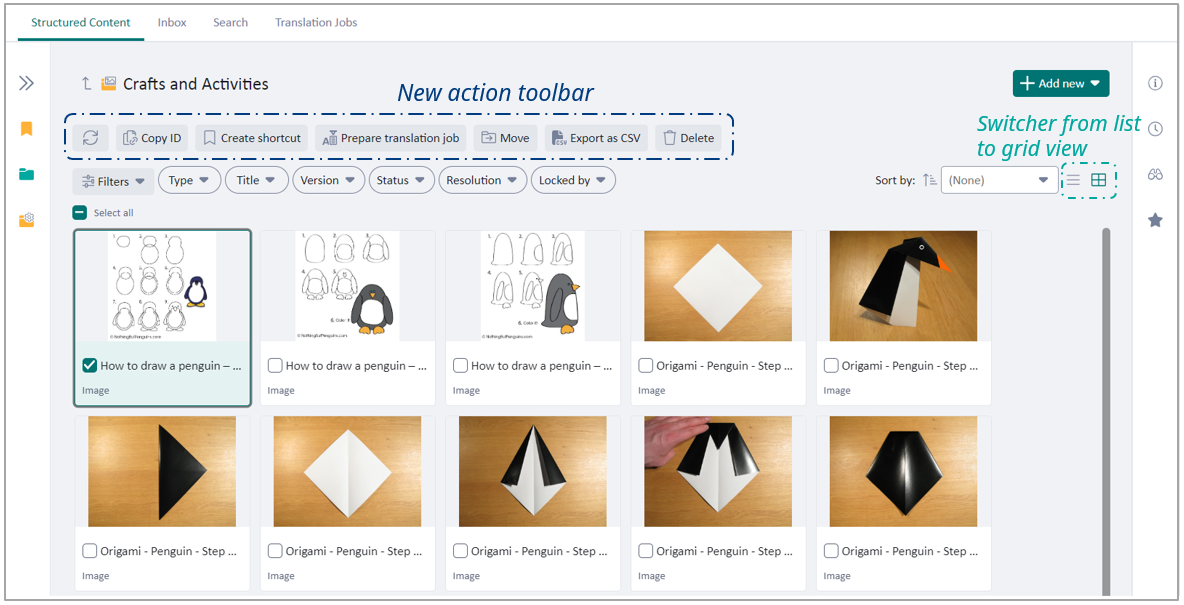Toggle the Select all checkbox
Image resolution: width=1184 pixels, height=605 pixels.
[x=80, y=213]
